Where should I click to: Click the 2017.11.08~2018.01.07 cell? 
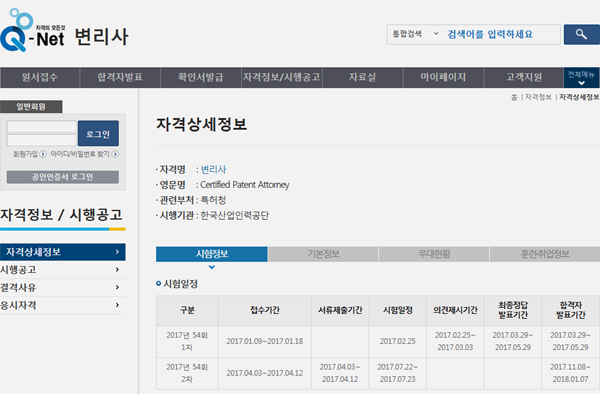571,373
